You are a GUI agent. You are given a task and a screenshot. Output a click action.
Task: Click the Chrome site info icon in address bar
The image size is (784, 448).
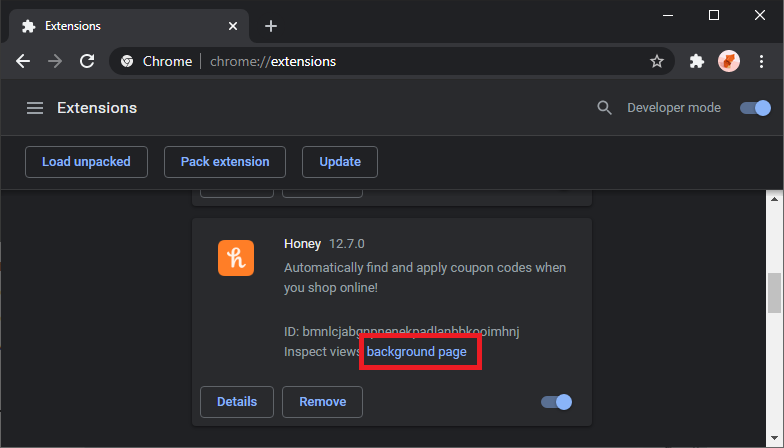pos(127,62)
